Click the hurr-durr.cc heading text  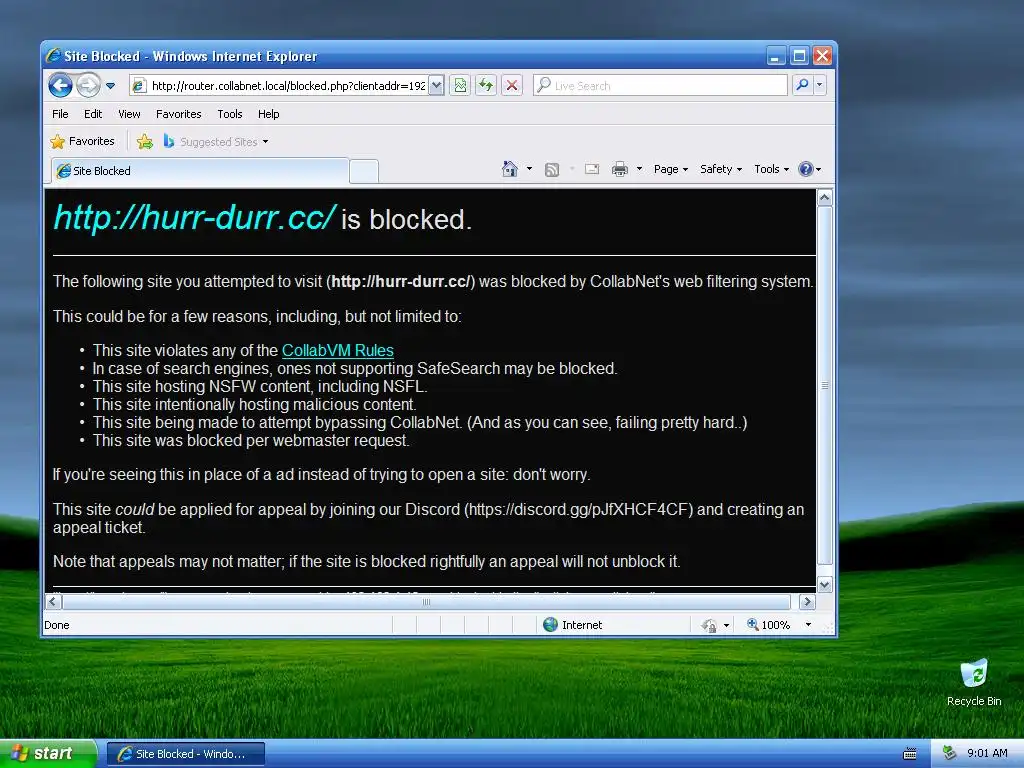[195, 217]
